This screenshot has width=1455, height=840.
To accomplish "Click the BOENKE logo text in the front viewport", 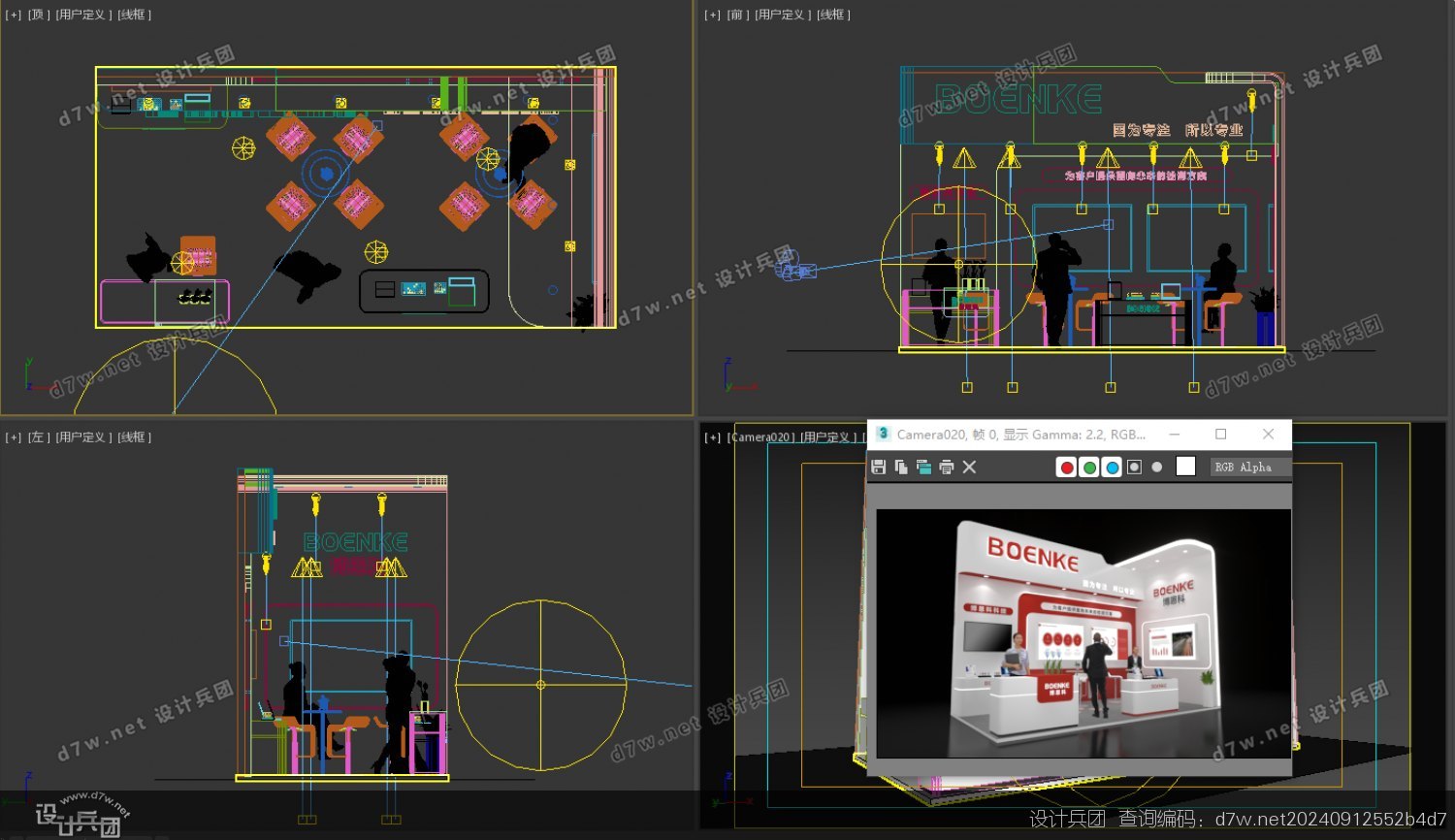I will tap(1018, 99).
